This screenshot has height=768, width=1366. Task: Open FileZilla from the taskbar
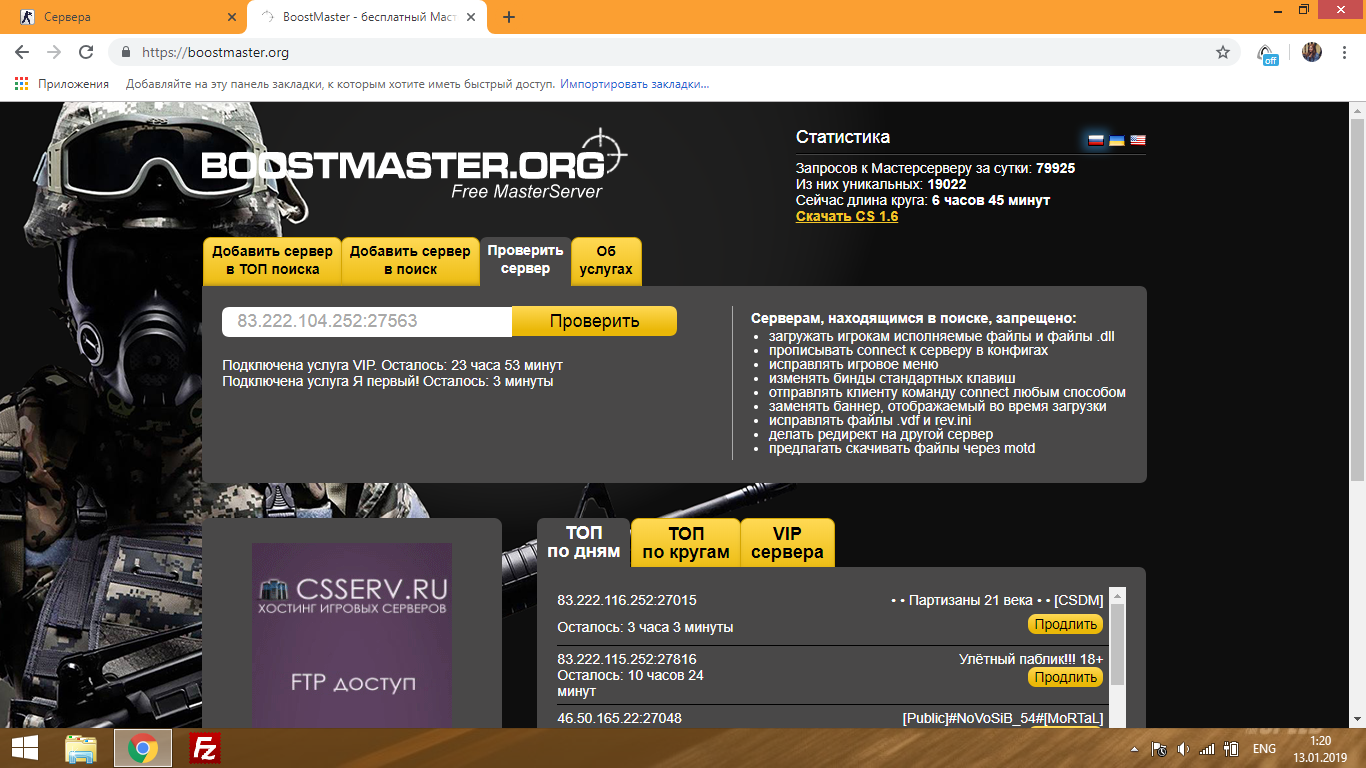pyautogui.click(x=205, y=748)
